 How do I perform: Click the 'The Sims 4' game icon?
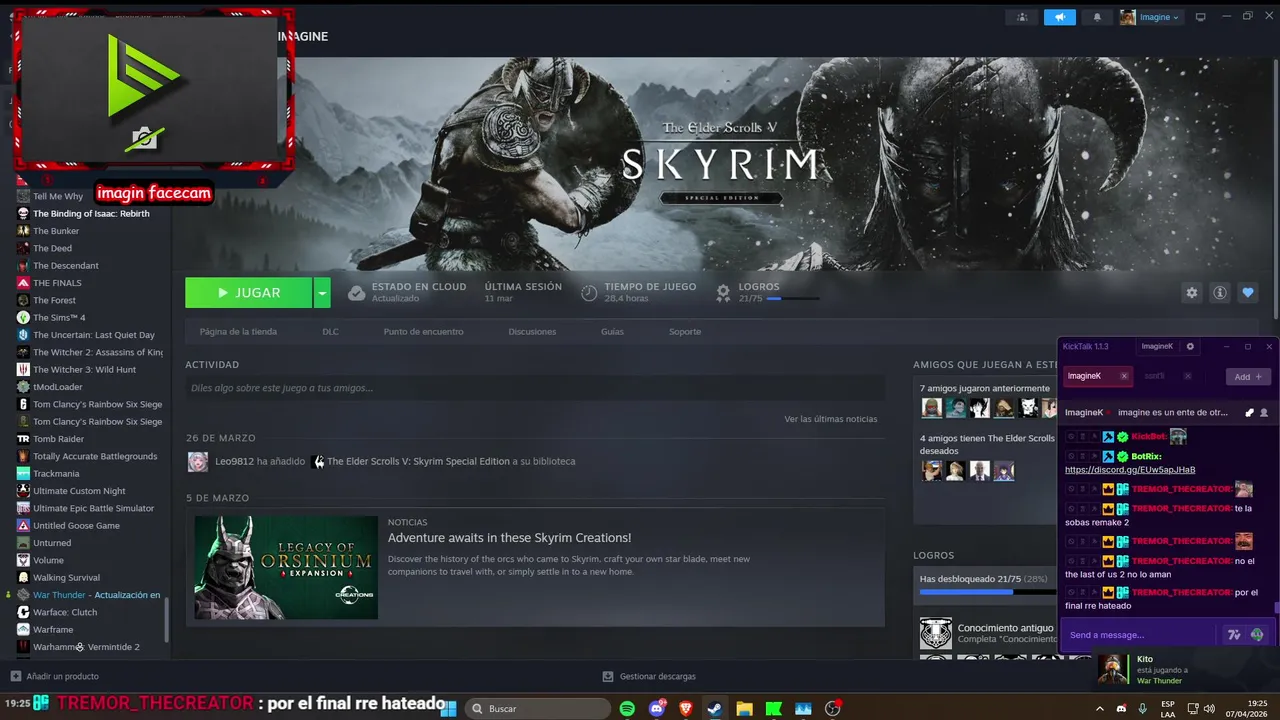coord(23,317)
